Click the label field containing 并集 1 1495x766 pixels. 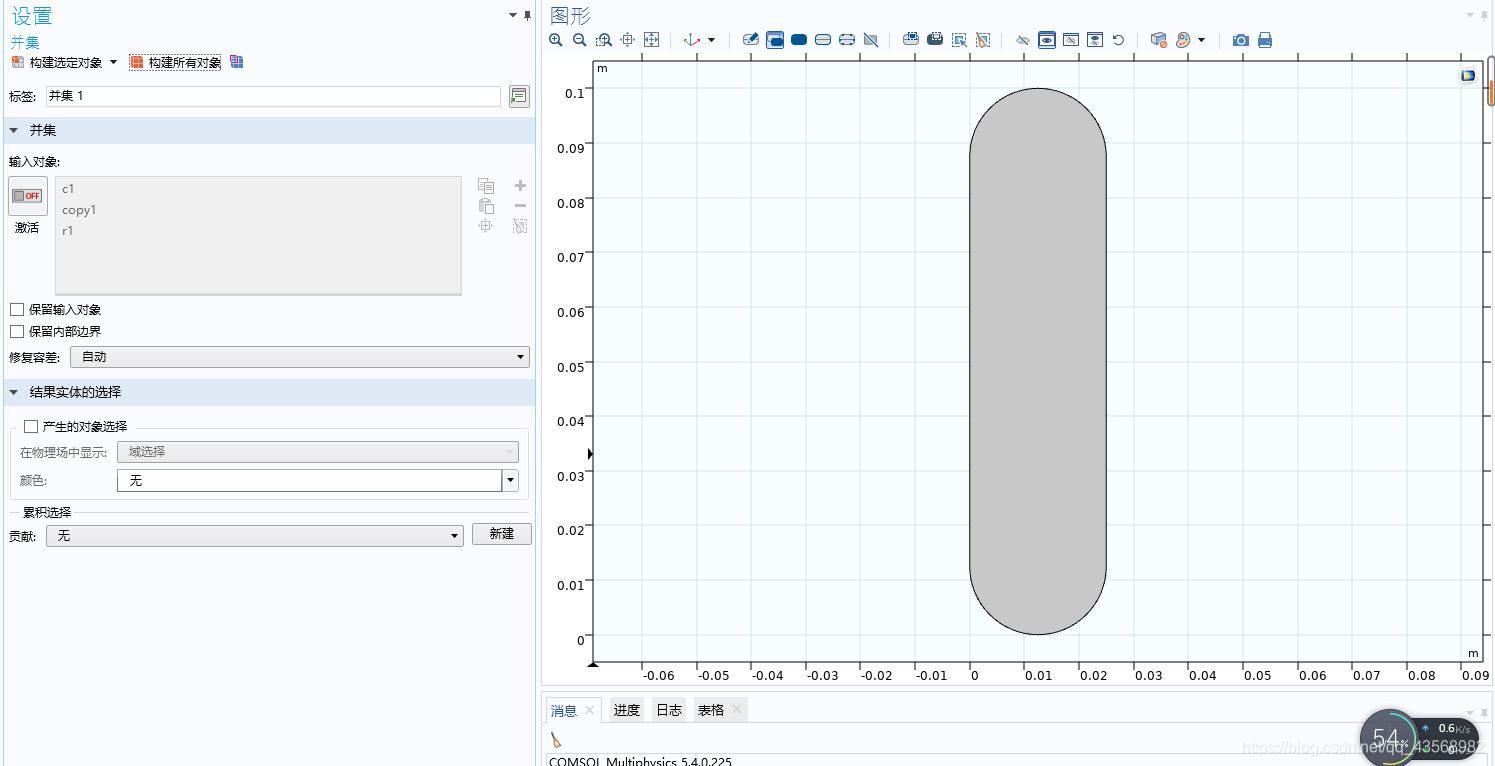click(273, 96)
